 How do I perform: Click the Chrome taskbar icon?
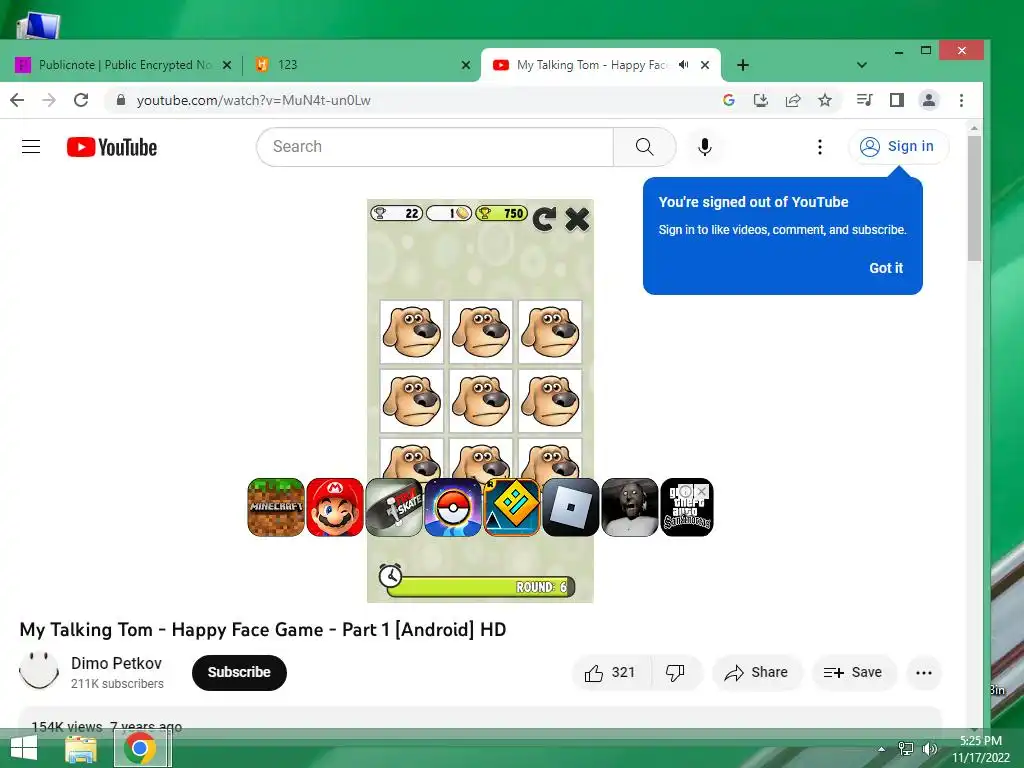tap(141, 748)
